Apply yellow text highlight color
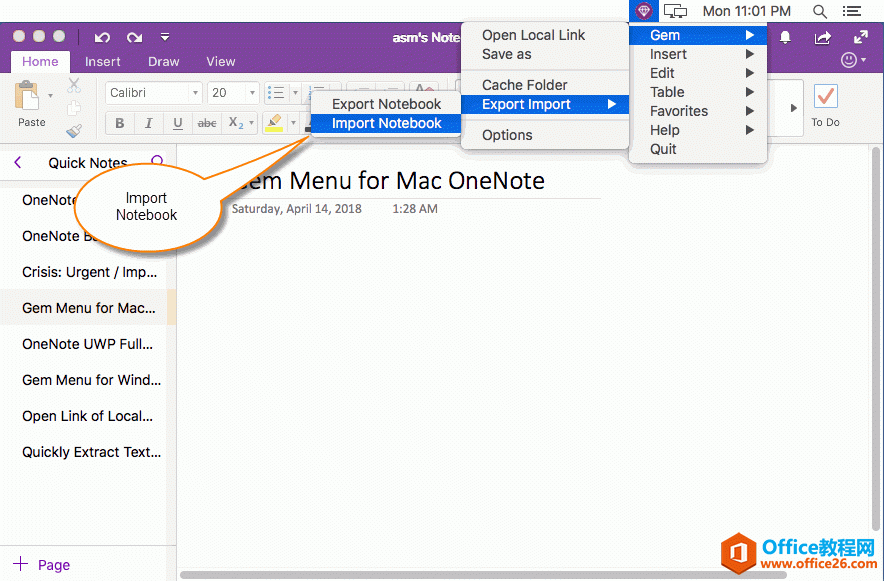The height and width of the screenshot is (581, 884). click(x=274, y=123)
